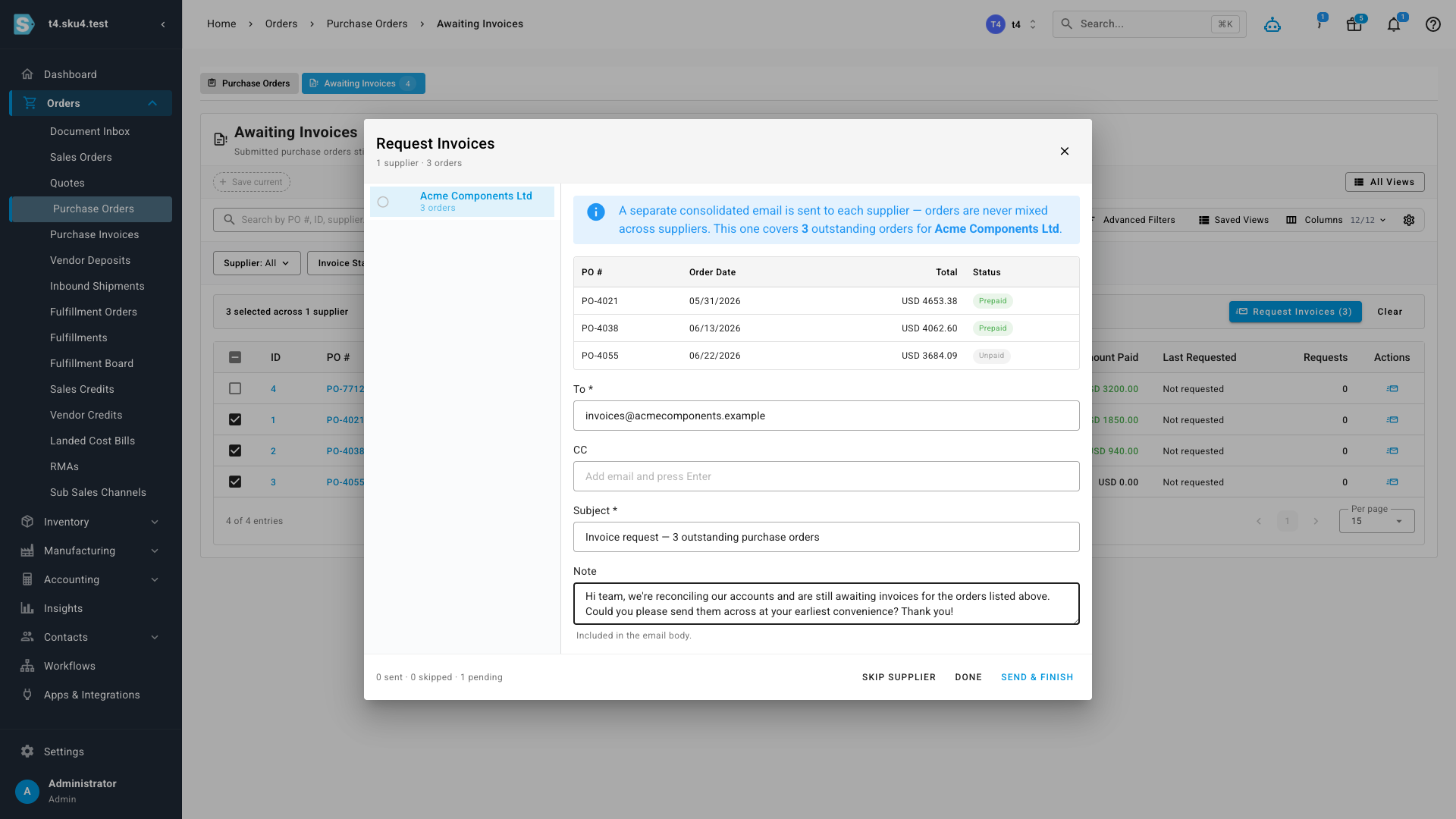Expand the Manufacturing menu section
The image size is (1456, 819).
click(155, 551)
